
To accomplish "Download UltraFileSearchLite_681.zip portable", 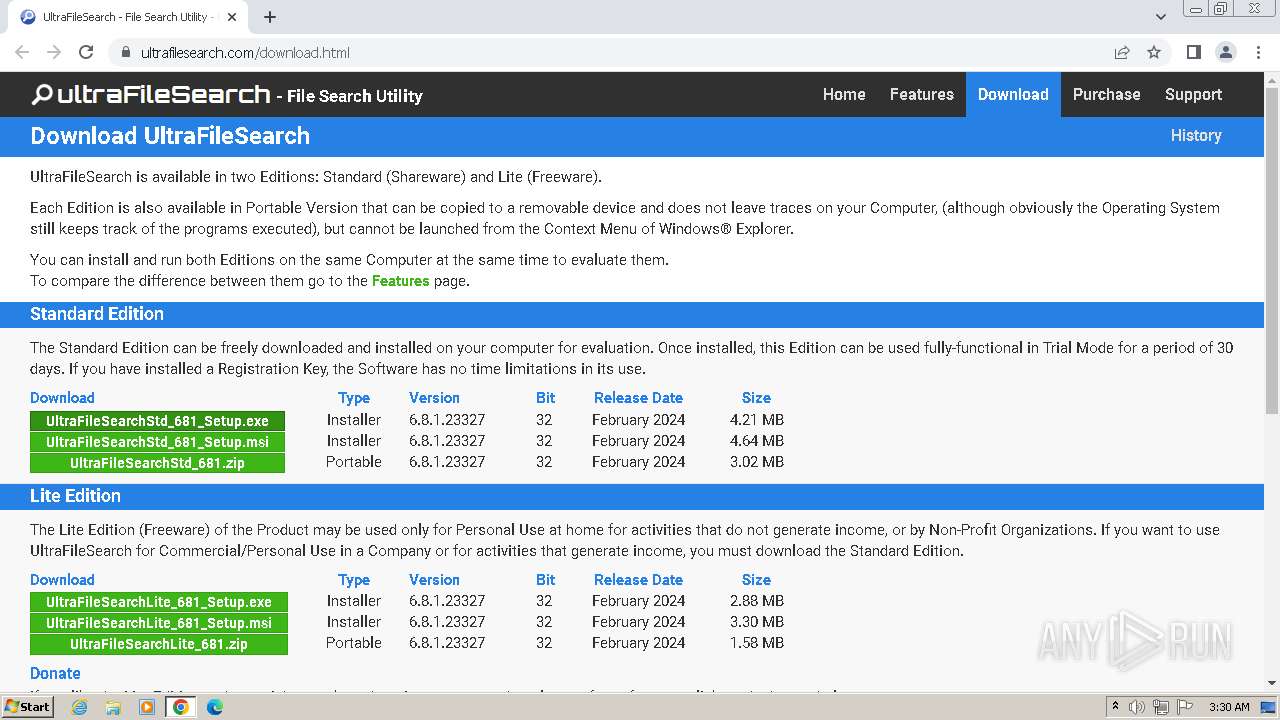I will tap(158, 644).
